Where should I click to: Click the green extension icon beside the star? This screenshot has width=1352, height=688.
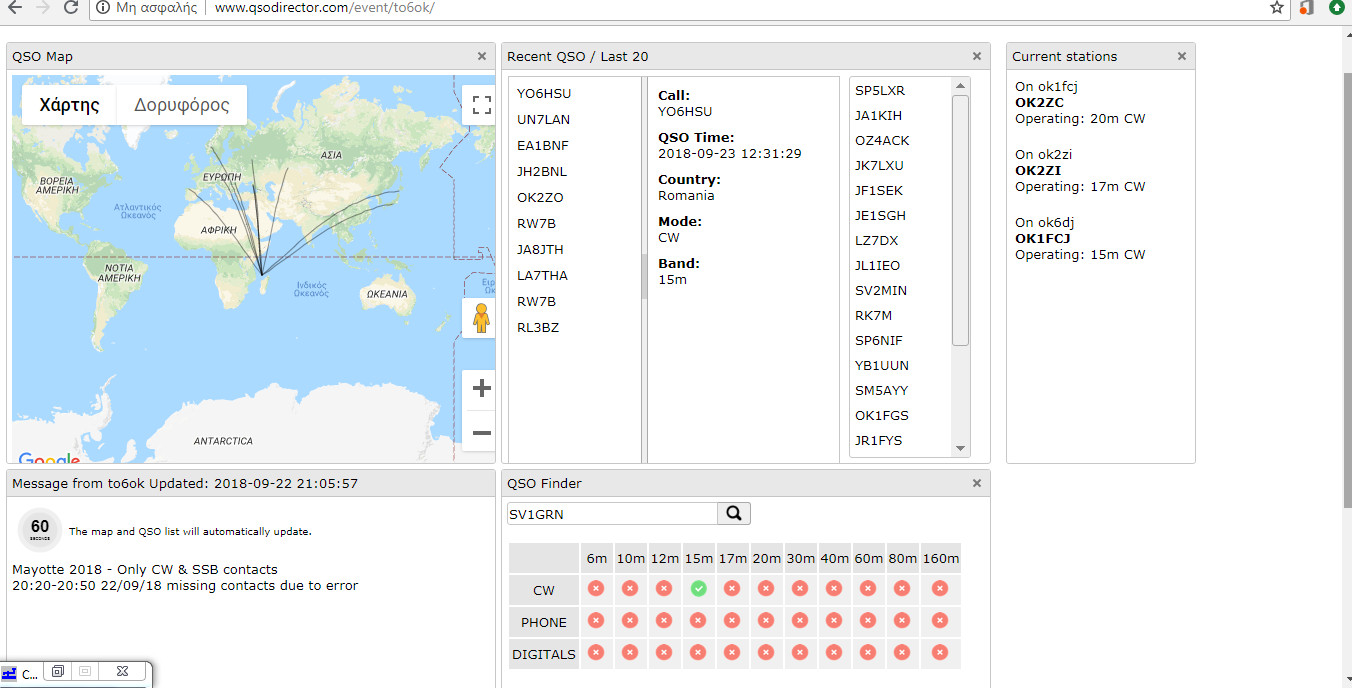click(1337, 9)
